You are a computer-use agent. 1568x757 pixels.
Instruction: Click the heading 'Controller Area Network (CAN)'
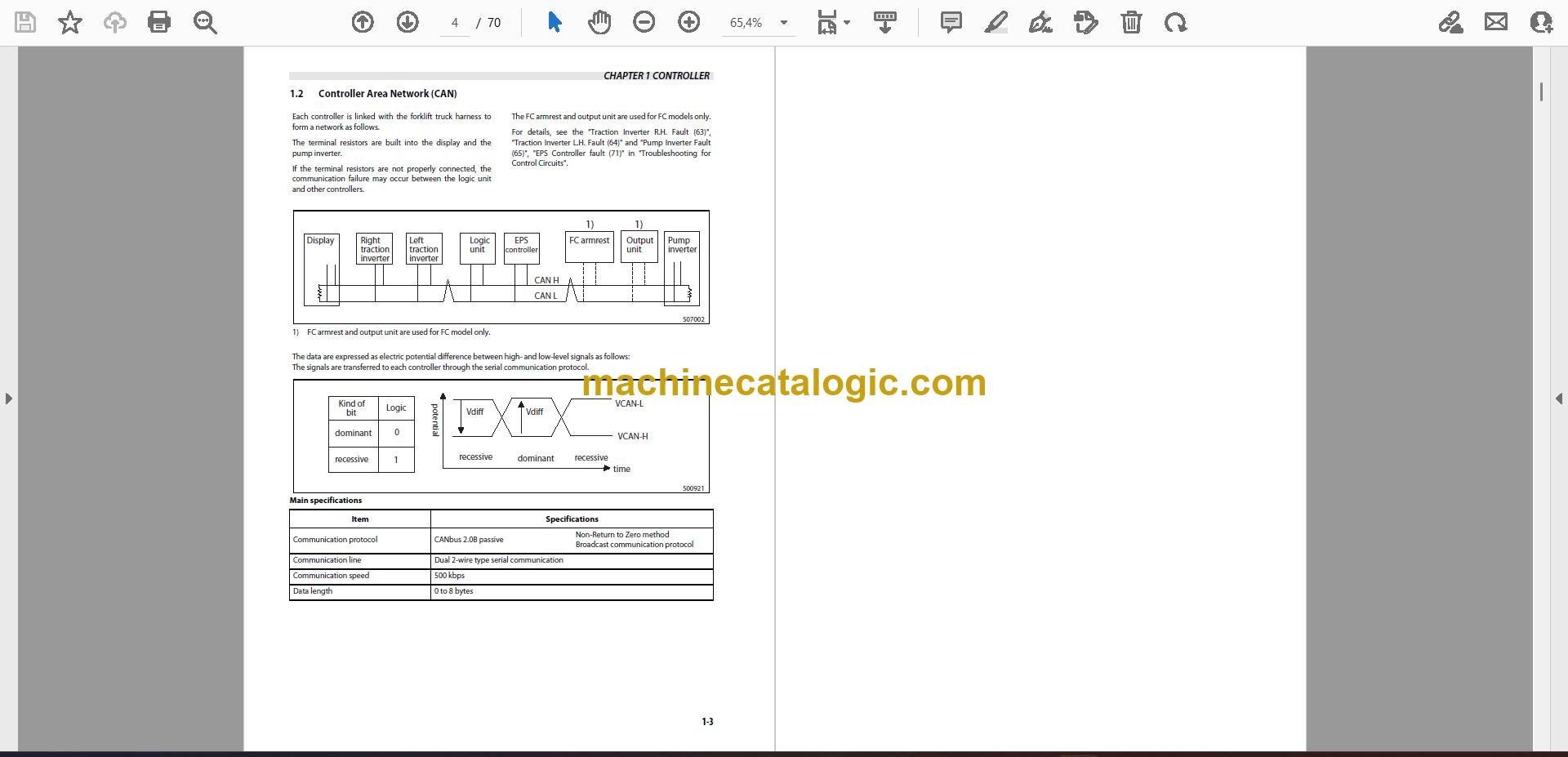387,94
